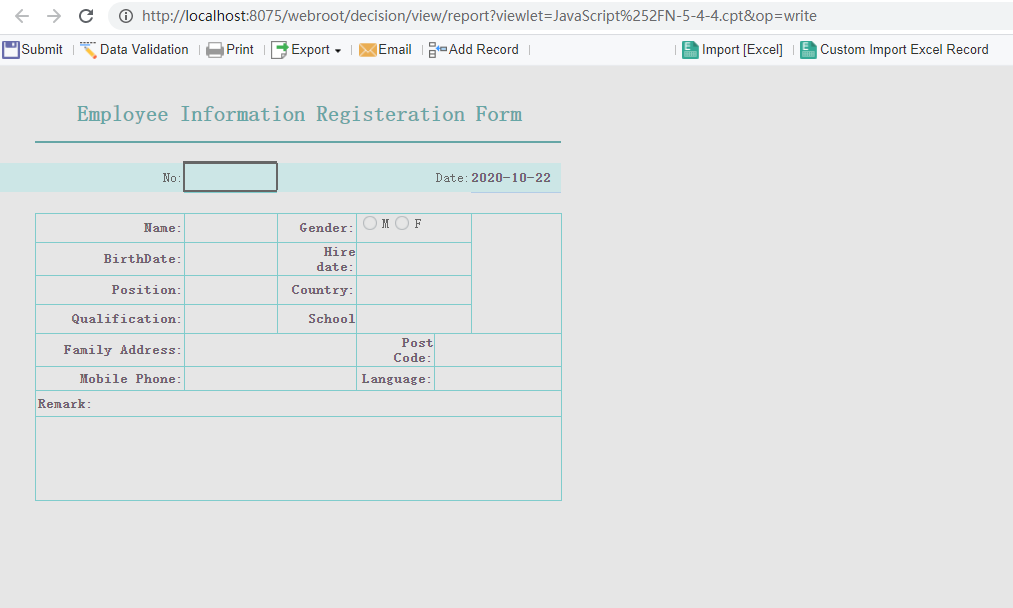Click the Hire date input cell
The image size is (1013, 608).
[414, 259]
